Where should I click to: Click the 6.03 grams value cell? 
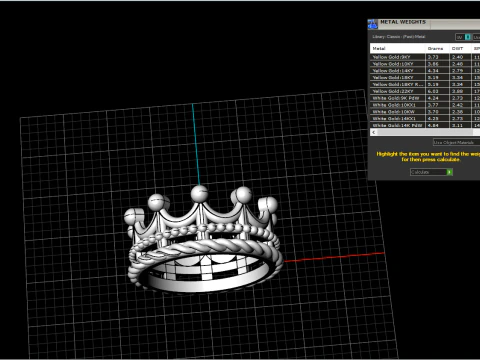pos(437,91)
